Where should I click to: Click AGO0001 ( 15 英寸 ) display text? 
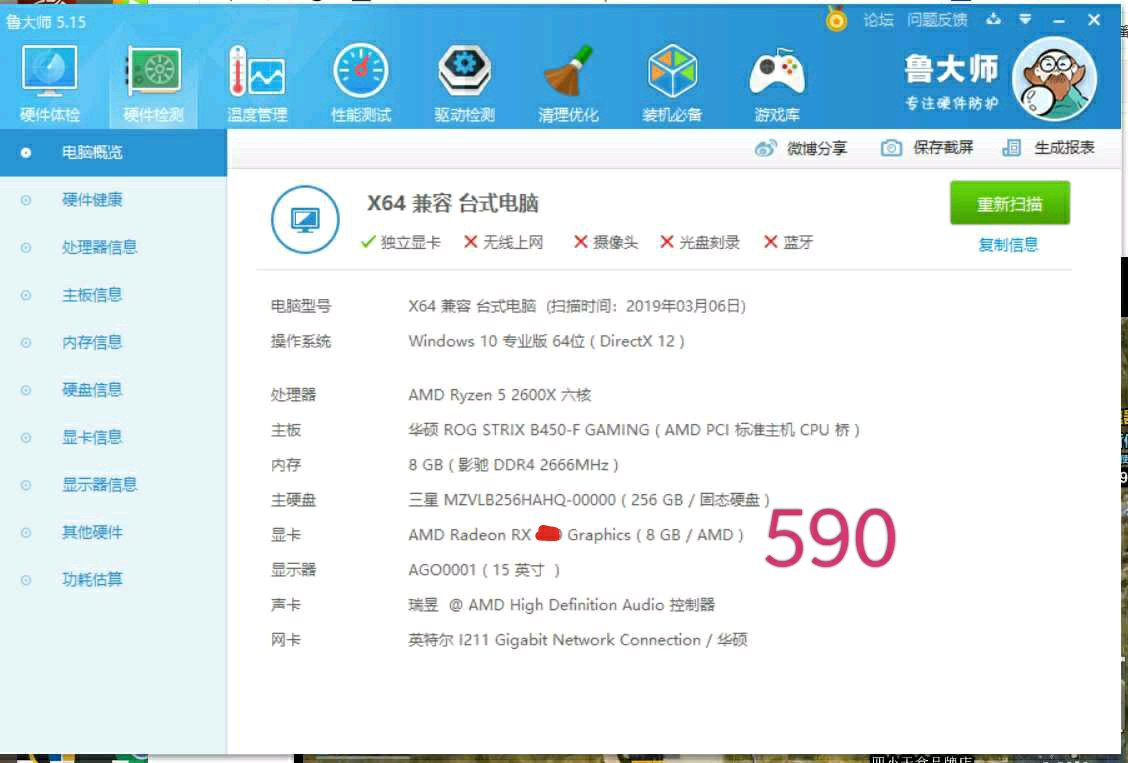(x=483, y=570)
